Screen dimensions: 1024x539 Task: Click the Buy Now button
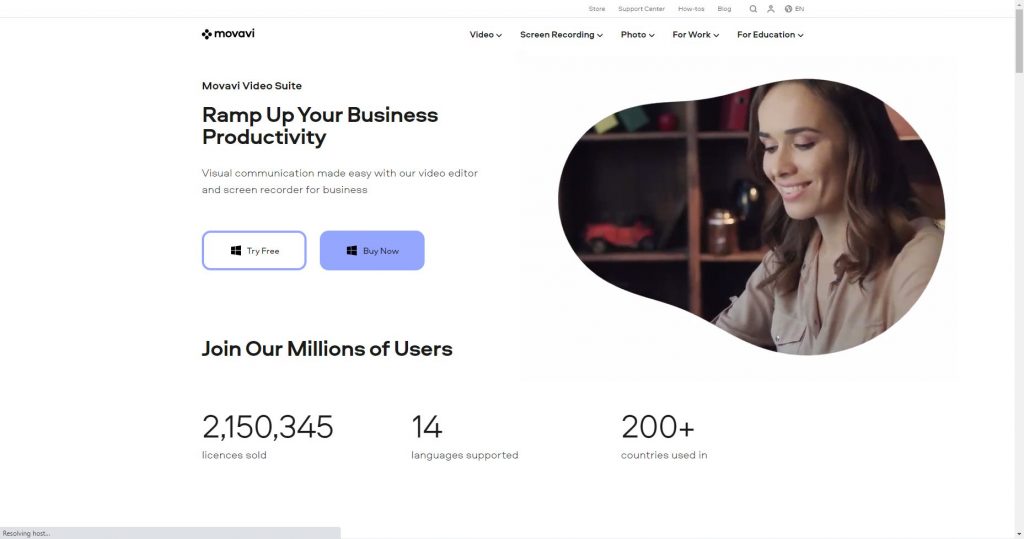click(372, 250)
